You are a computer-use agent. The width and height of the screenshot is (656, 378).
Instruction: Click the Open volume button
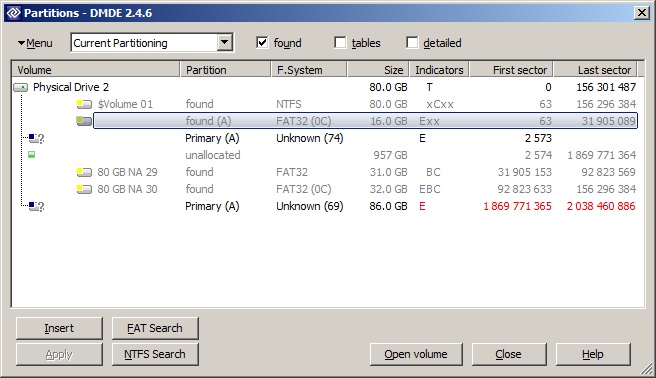click(416, 354)
